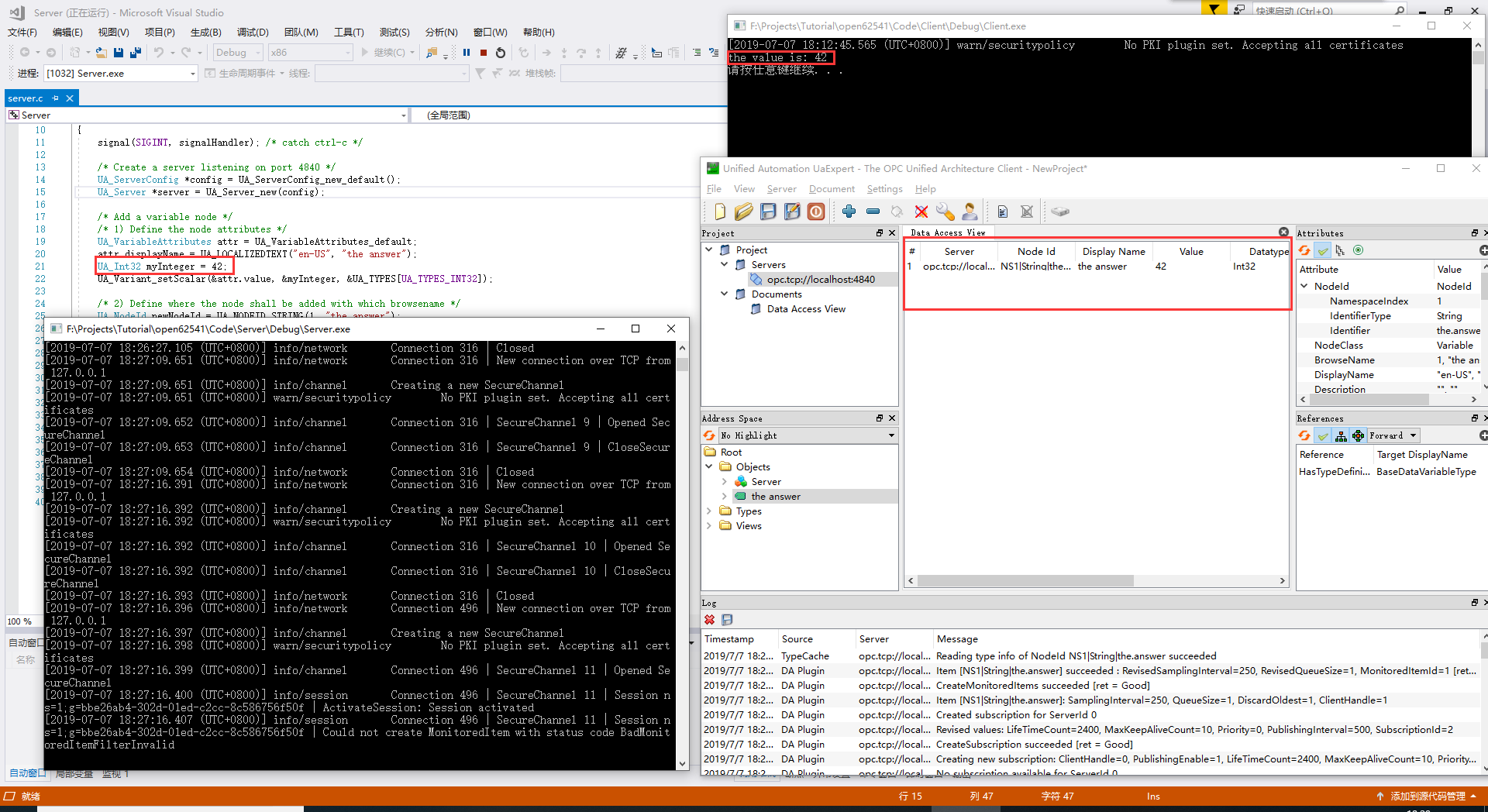Viewport: 1488px width, 812px height.
Task: Click the green target icon in the Attributes panel
Action: (x=1358, y=250)
